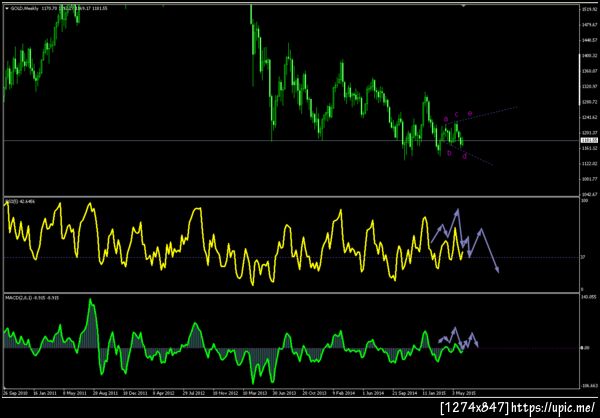Click the MACD scale value 140.055
This screenshot has height=418, width=600.
click(588, 297)
